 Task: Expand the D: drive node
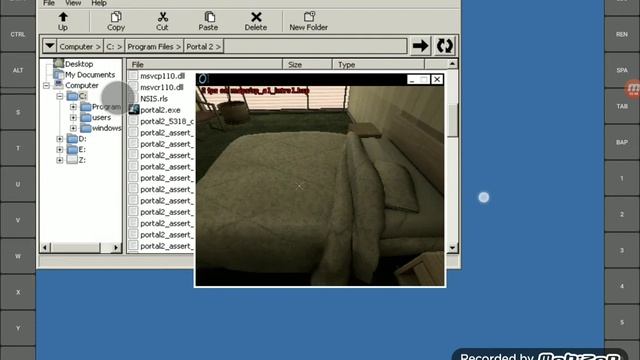click(x=60, y=139)
